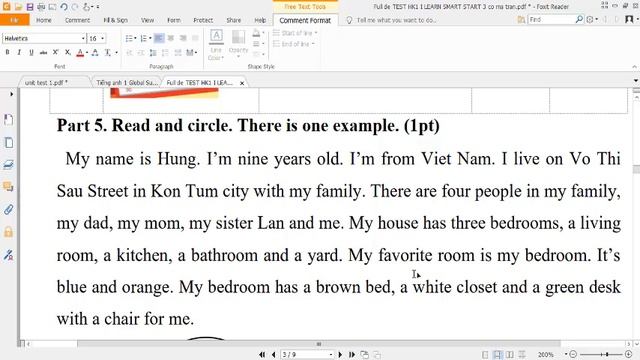Close the Full de TEST HK1 tab
This screenshot has width=640, height=360.
click(x=242, y=83)
